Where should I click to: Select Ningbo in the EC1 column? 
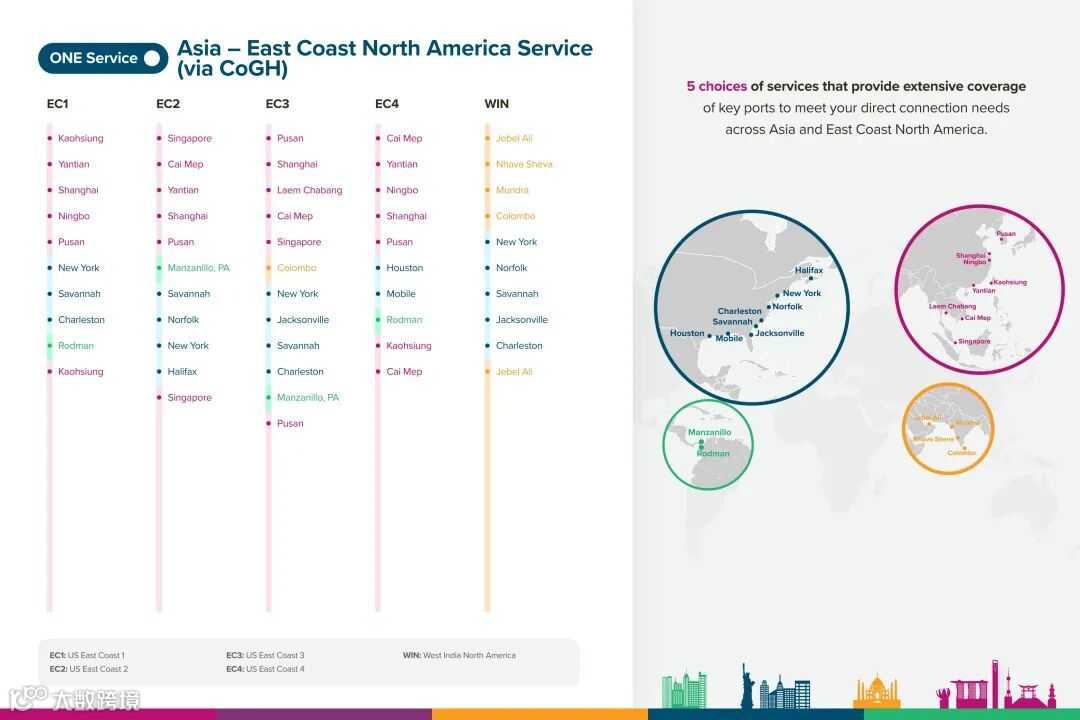74,216
